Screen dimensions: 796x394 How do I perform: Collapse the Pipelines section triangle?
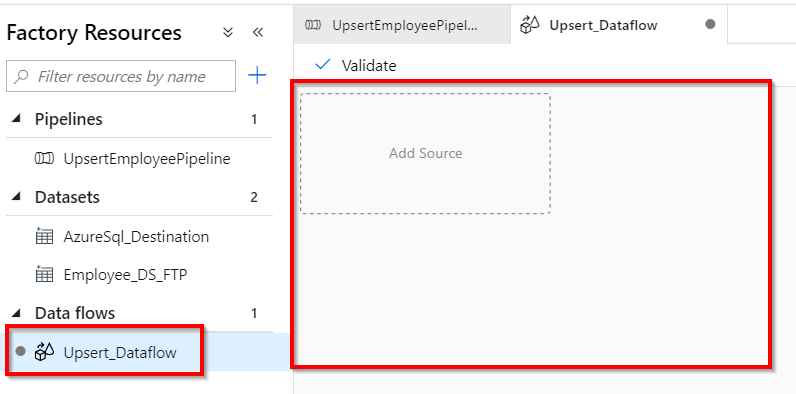(17, 119)
